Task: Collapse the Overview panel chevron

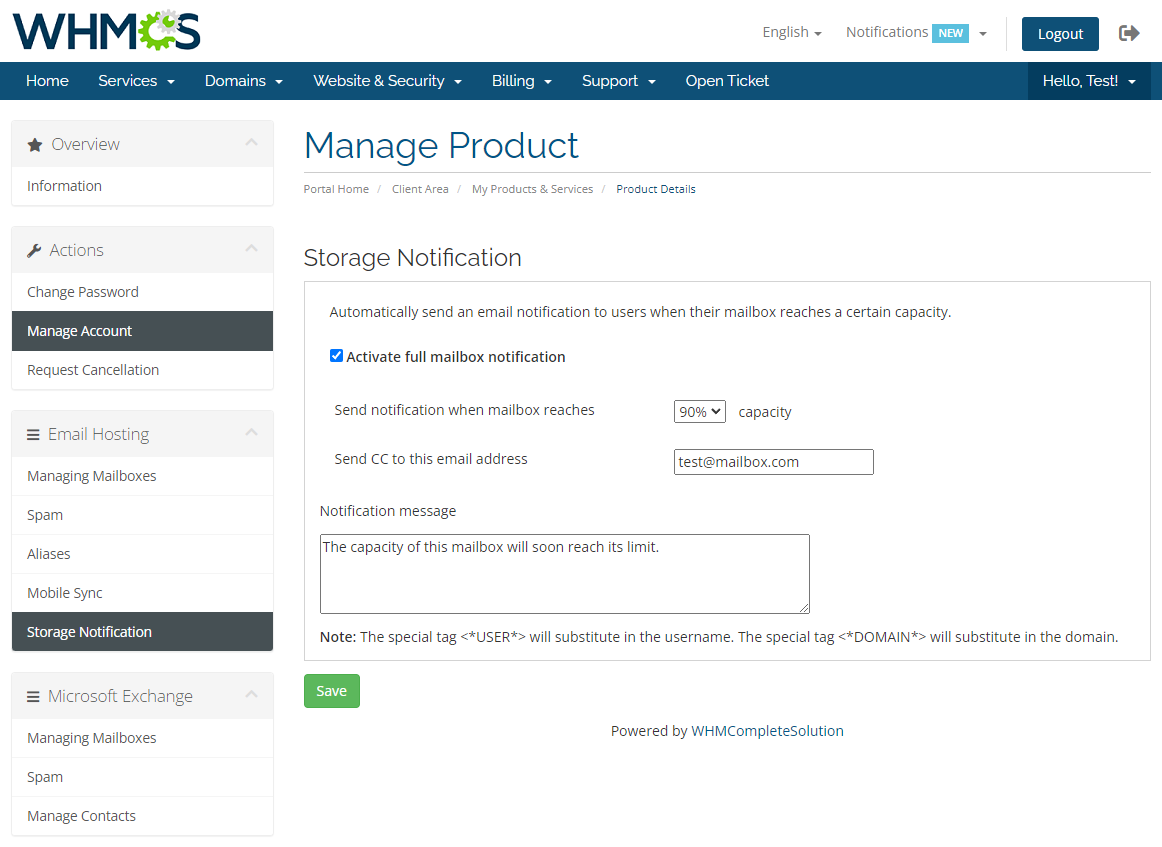Action: tap(251, 143)
